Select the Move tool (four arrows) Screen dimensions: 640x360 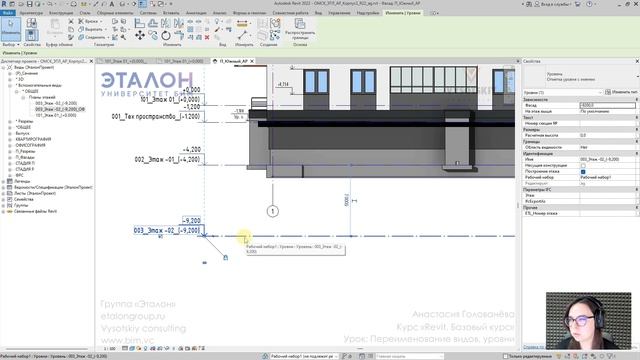click(x=140, y=36)
